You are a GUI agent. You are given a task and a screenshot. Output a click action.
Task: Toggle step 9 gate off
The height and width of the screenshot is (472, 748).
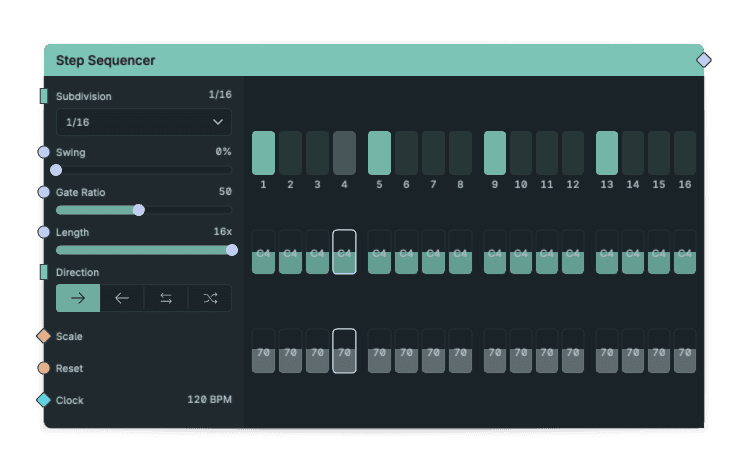point(495,153)
